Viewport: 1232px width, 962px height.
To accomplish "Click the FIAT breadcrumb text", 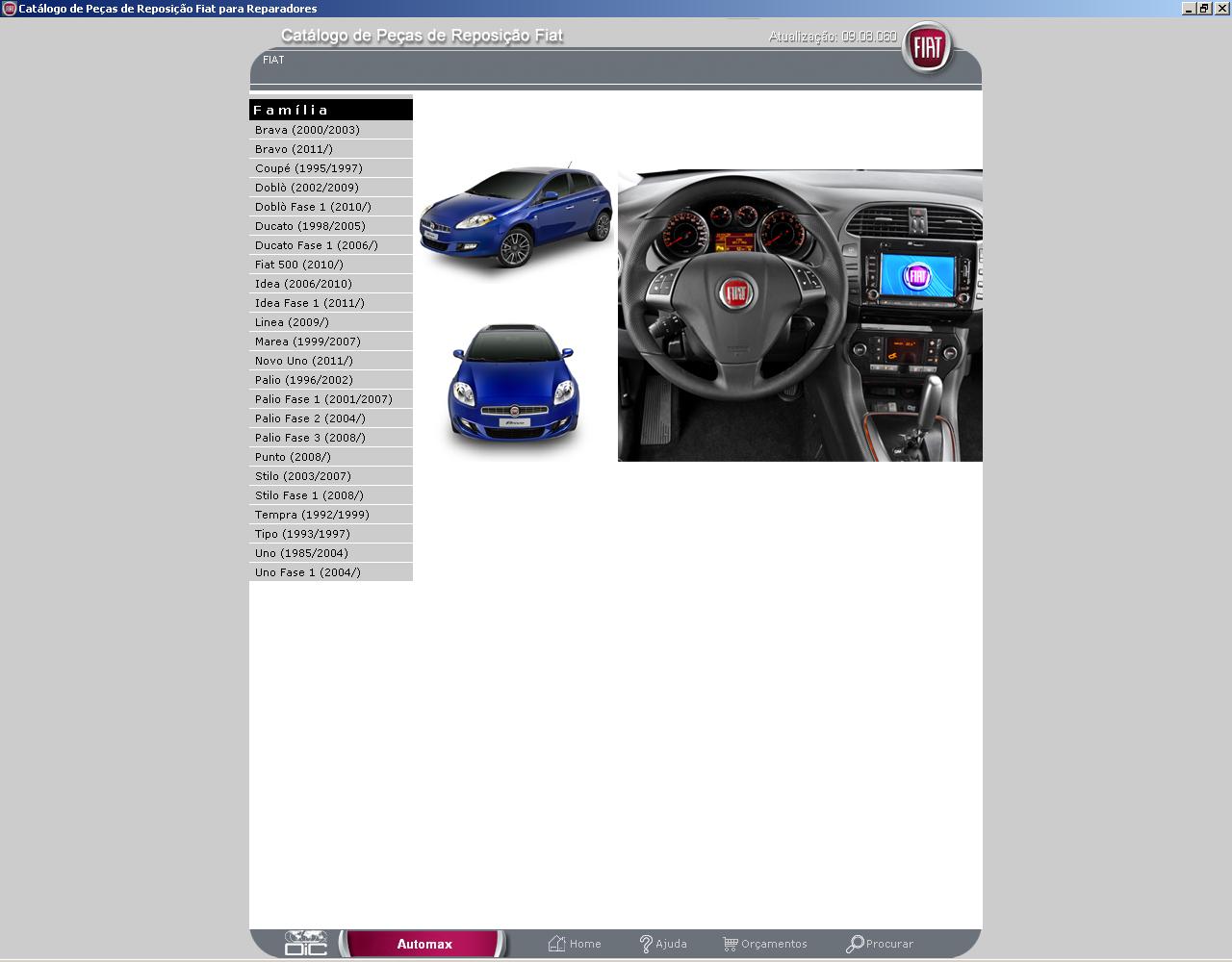I will coord(273,60).
